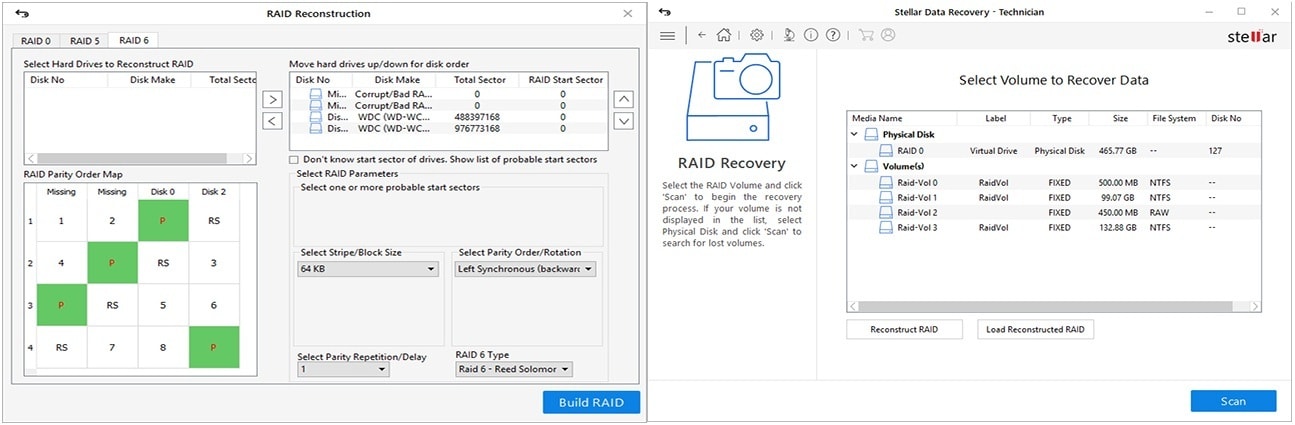Click the 99.07 GB size cell

pyautogui.click(x=1118, y=198)
